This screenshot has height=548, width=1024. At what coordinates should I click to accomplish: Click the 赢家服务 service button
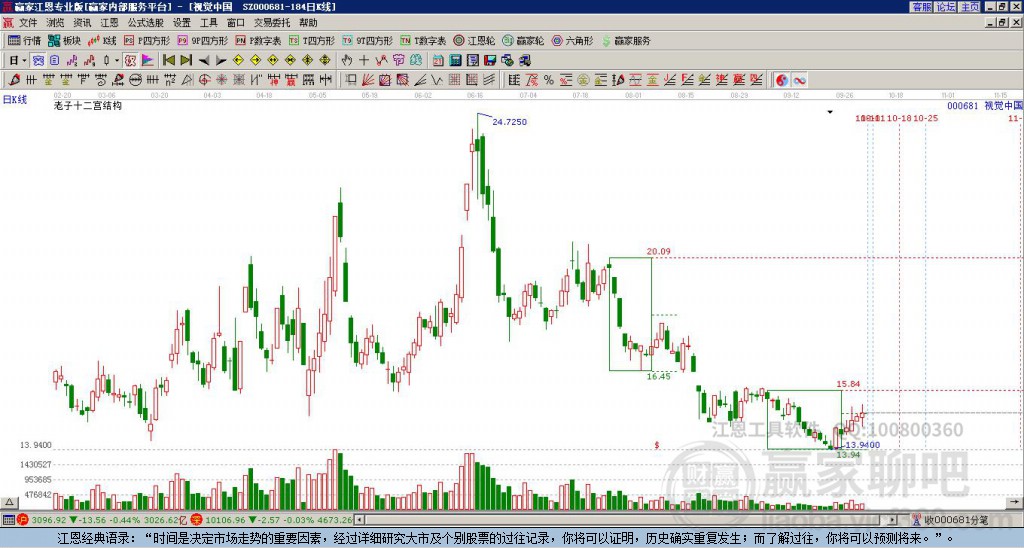[626, 40]
